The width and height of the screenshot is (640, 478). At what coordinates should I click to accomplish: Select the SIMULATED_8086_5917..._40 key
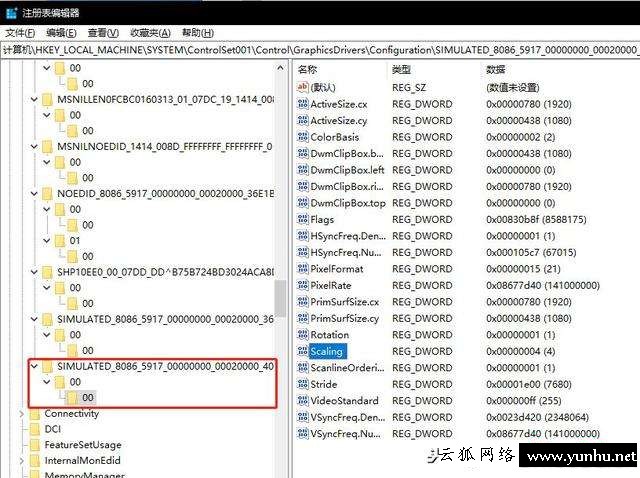[165, 366]
